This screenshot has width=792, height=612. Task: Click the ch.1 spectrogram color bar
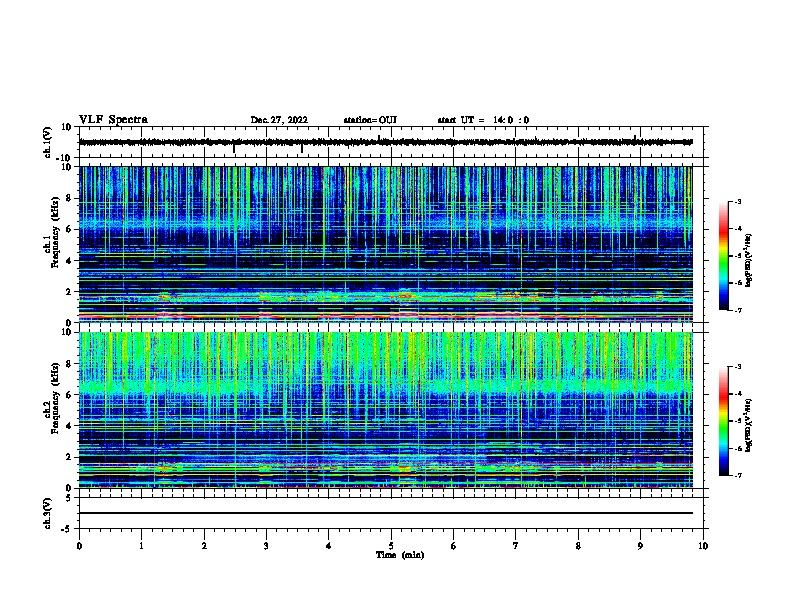tap(724, 256)
